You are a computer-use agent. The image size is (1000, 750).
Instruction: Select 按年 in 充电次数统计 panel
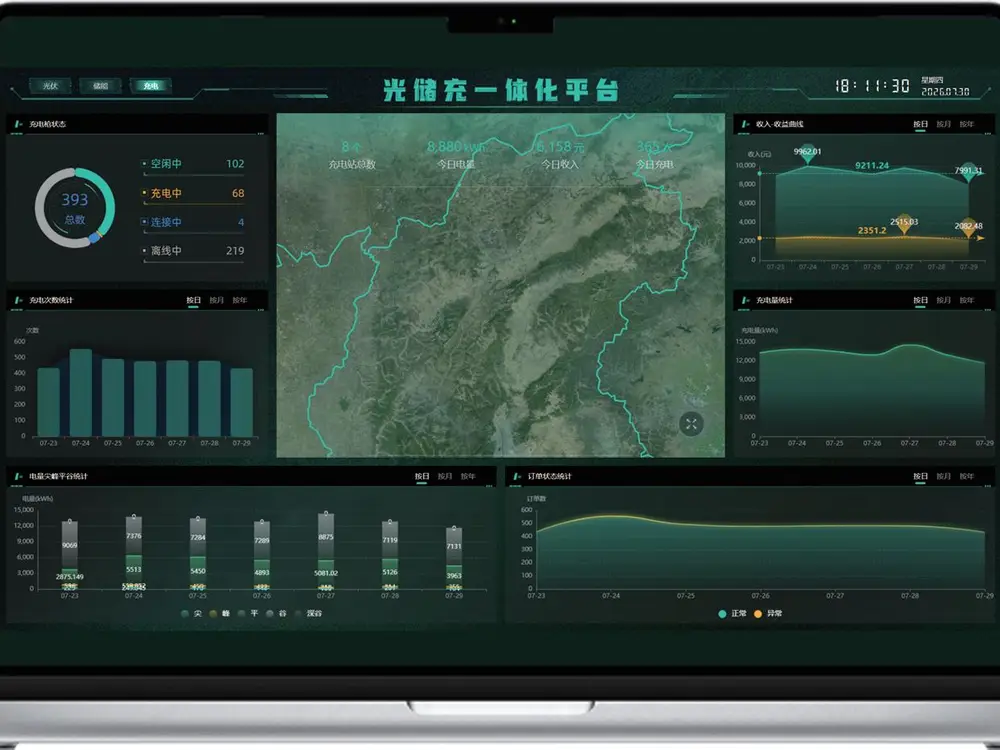point(240,300)
